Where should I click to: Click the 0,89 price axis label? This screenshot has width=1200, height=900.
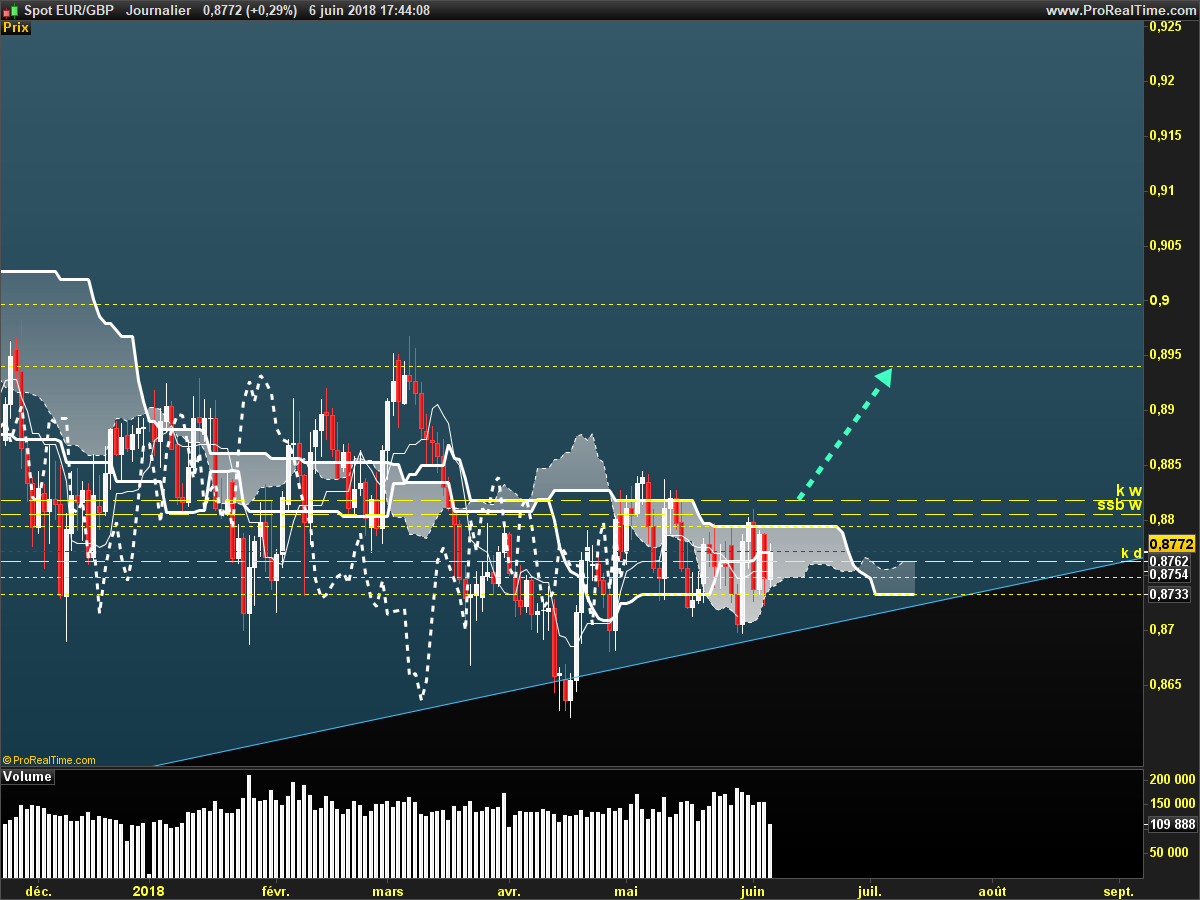click(x=1162, y=410)
